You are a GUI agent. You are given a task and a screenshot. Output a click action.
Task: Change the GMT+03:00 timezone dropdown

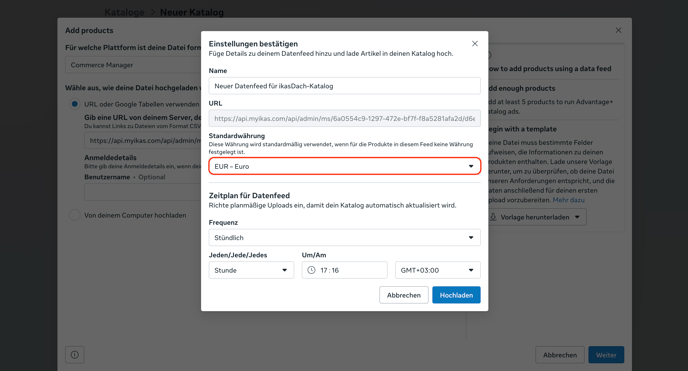coord(437,270)
